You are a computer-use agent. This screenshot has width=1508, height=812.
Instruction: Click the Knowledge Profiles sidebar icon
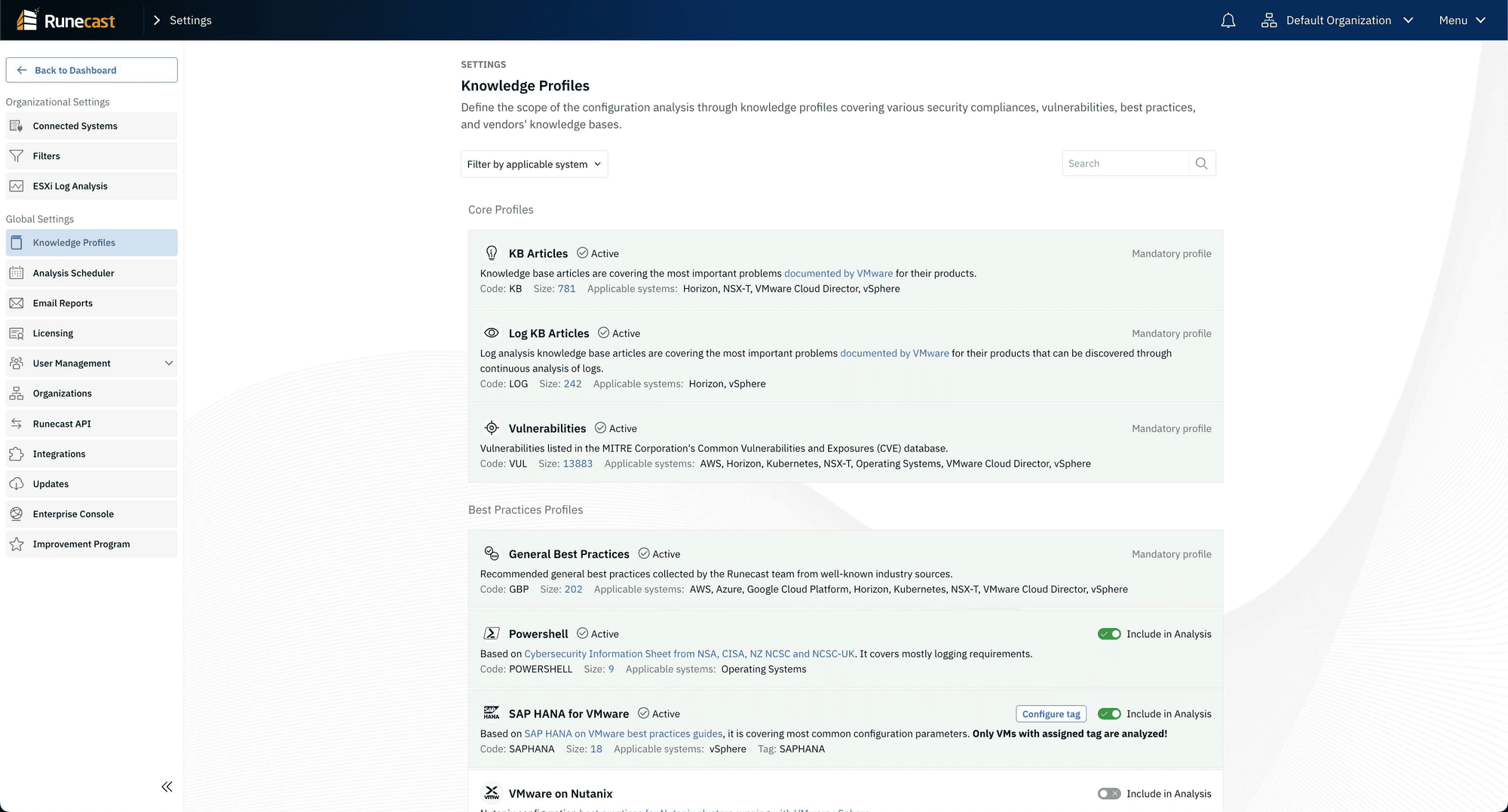point(17,243)
